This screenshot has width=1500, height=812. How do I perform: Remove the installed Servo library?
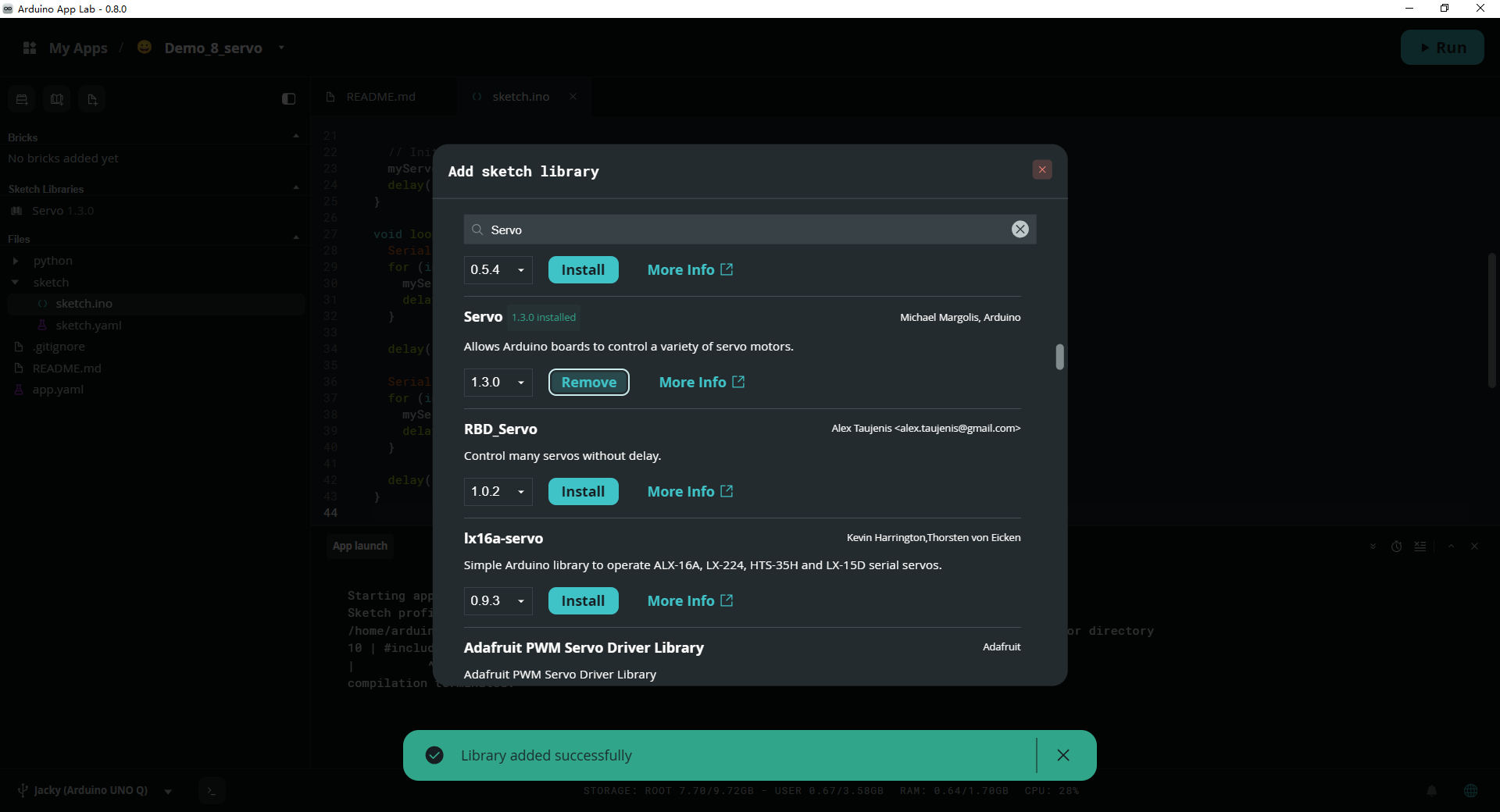[588, 382]
